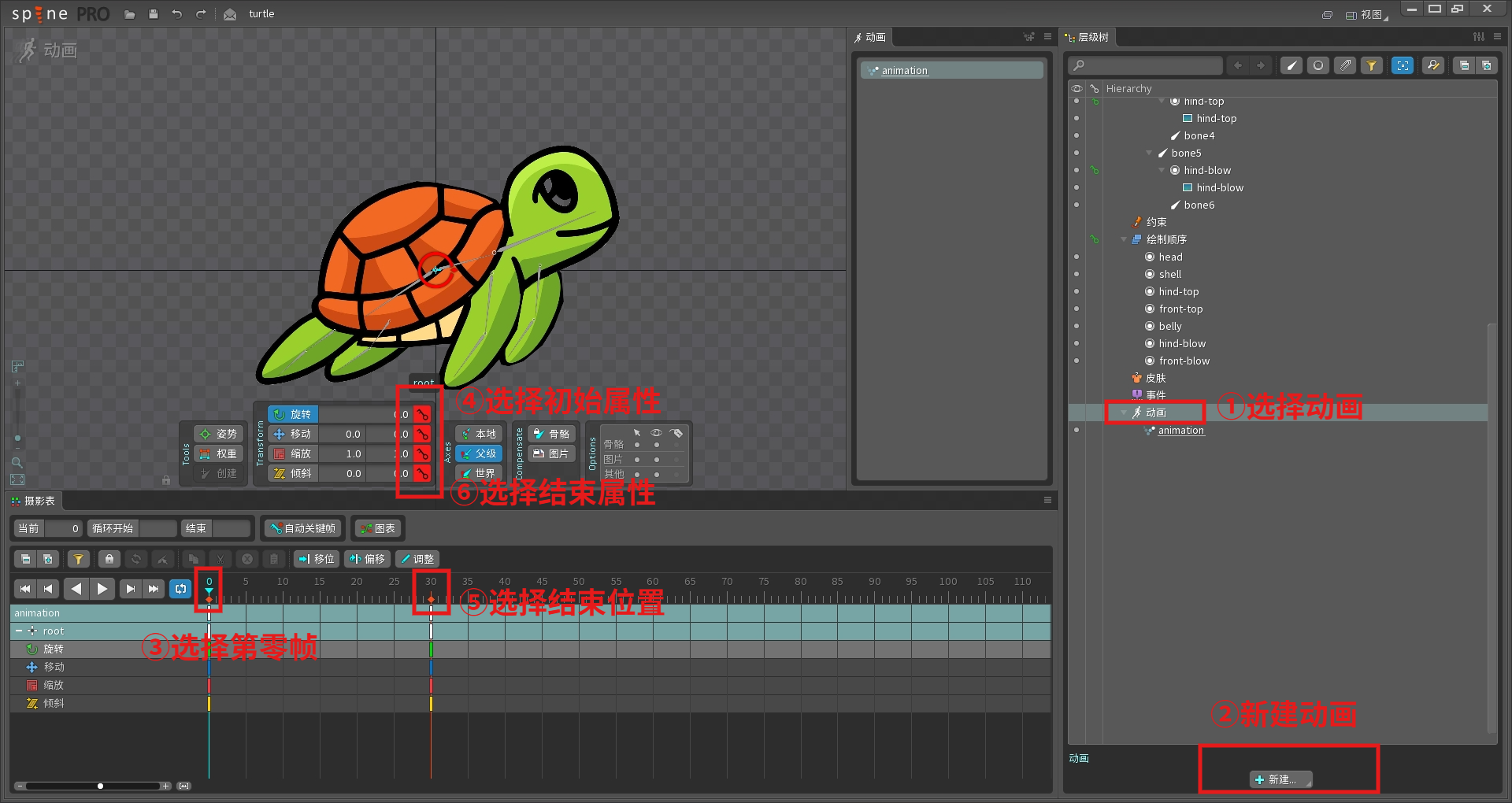Collapse the hind-blow slot node under bone5

(1162, 171)
